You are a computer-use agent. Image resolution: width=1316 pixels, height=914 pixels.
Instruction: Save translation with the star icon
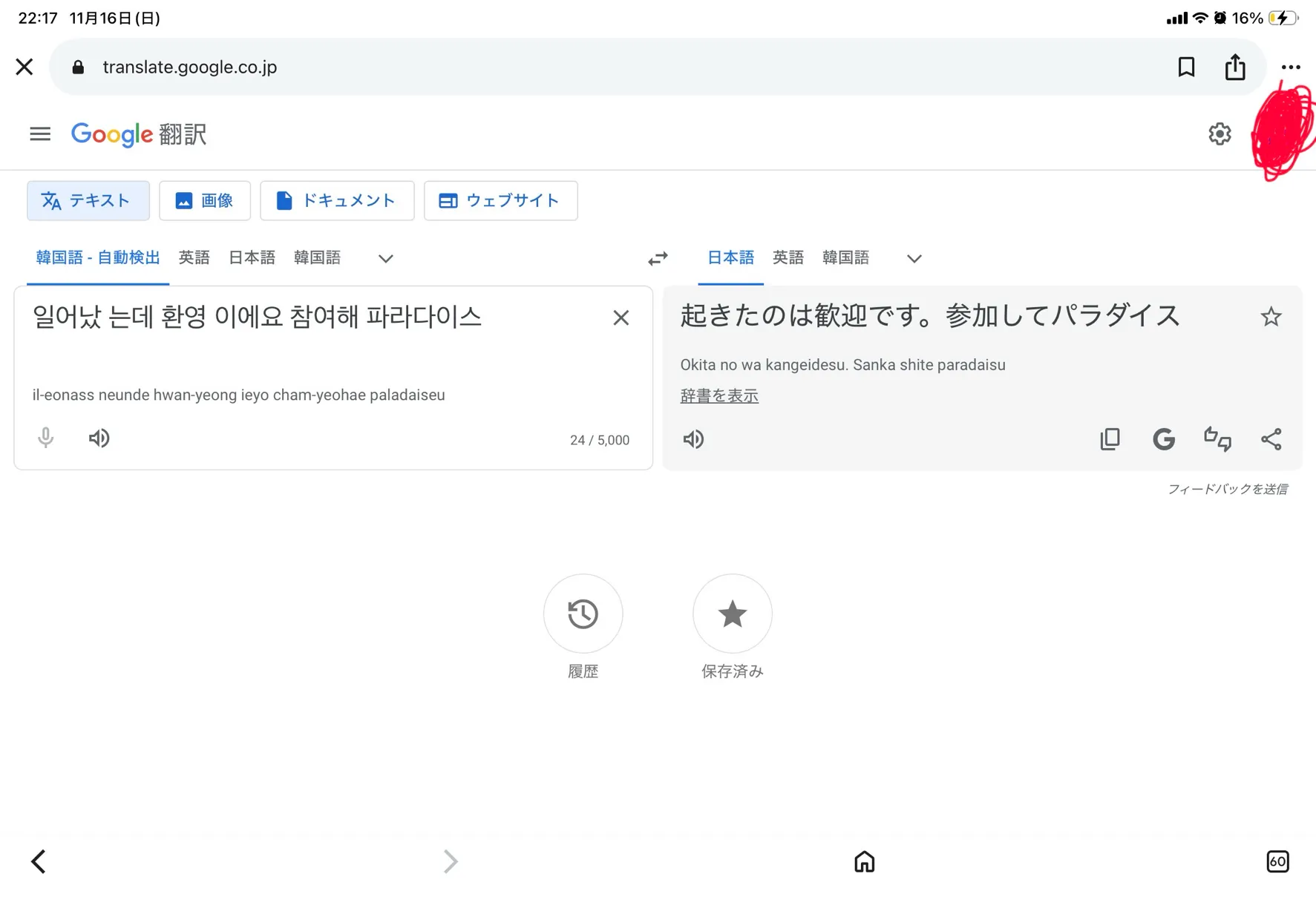[1271, 317]
